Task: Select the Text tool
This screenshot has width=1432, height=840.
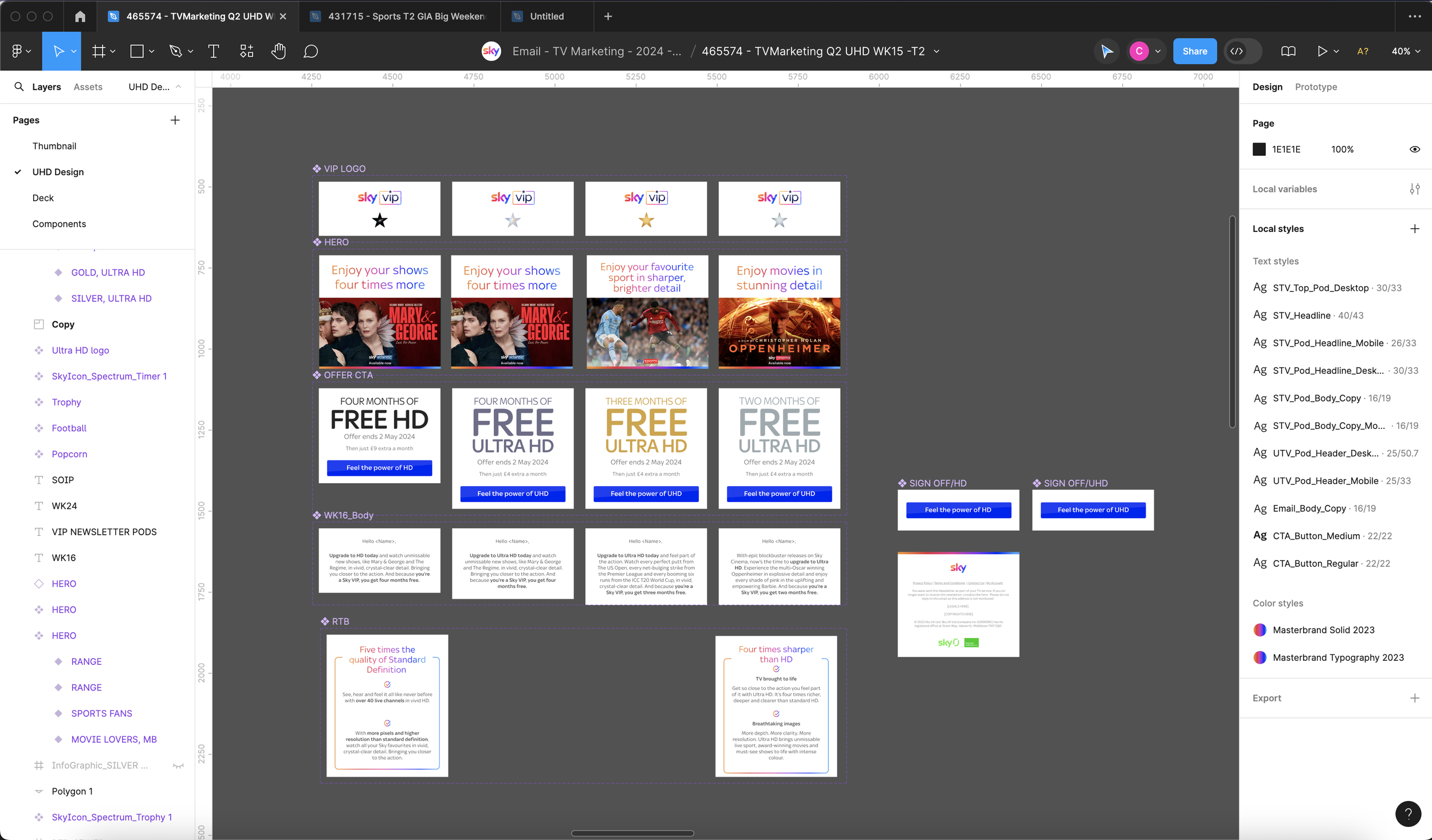Action: click(x=214, y=52)
